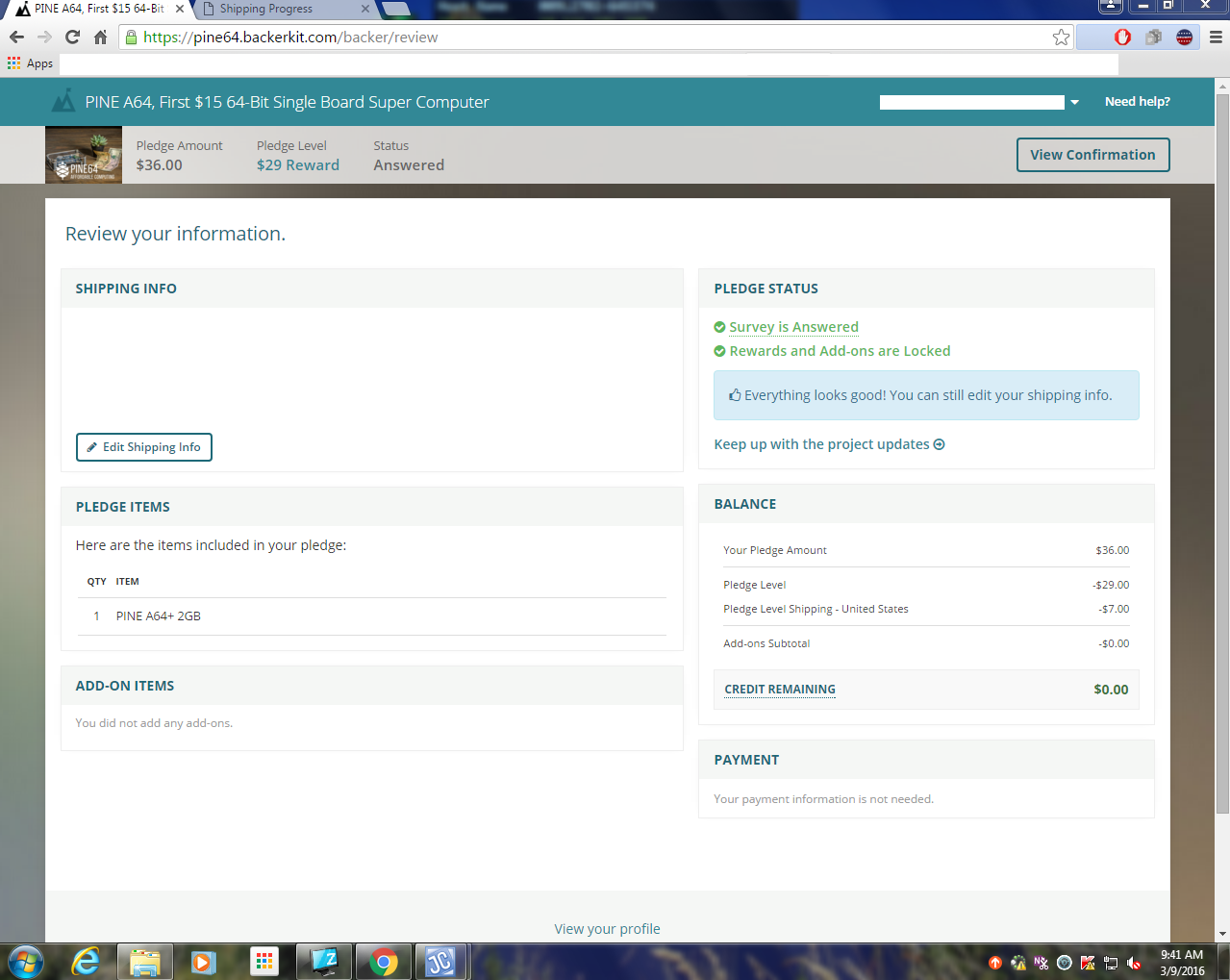The height and width of the screenshot is (980, 1230).
Task: Click the Opera extension icon
Action: (x=1122, y=38)
